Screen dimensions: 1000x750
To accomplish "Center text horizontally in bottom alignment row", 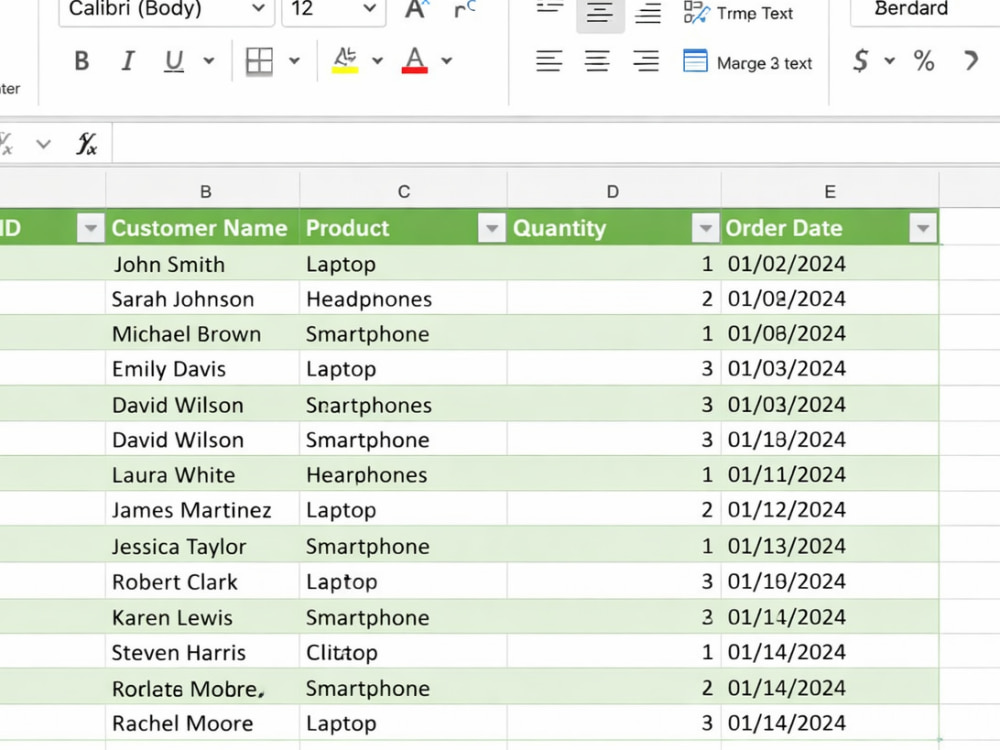I will [597, 61].
